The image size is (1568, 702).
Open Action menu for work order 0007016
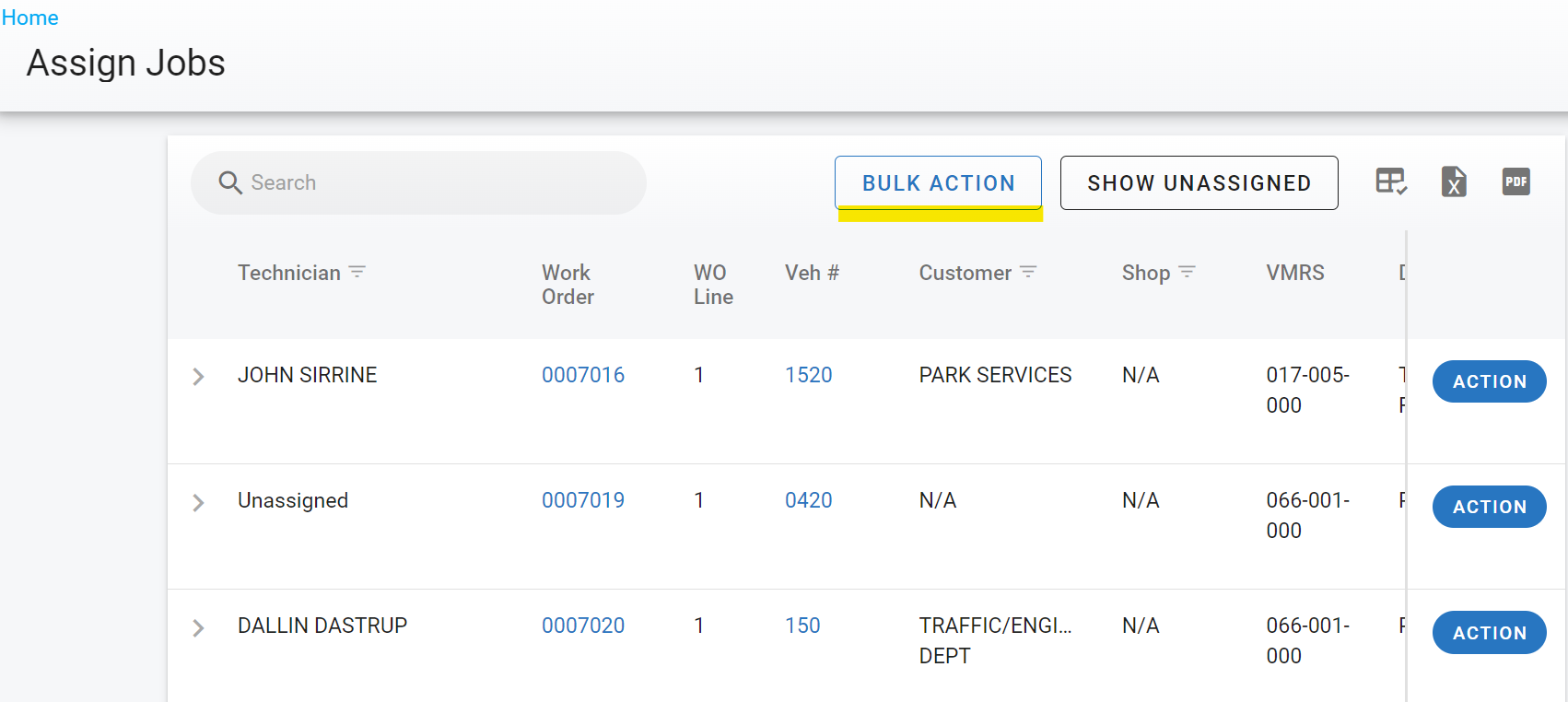click(x=1489, y=381)
